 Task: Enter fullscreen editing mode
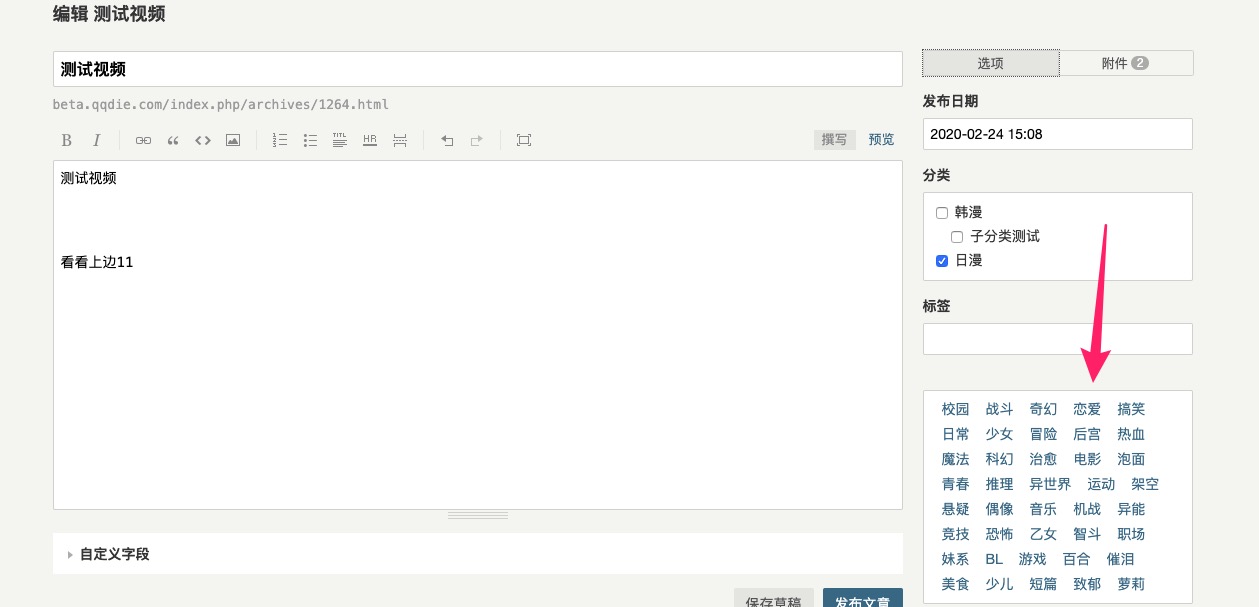[x=524, y=140]
